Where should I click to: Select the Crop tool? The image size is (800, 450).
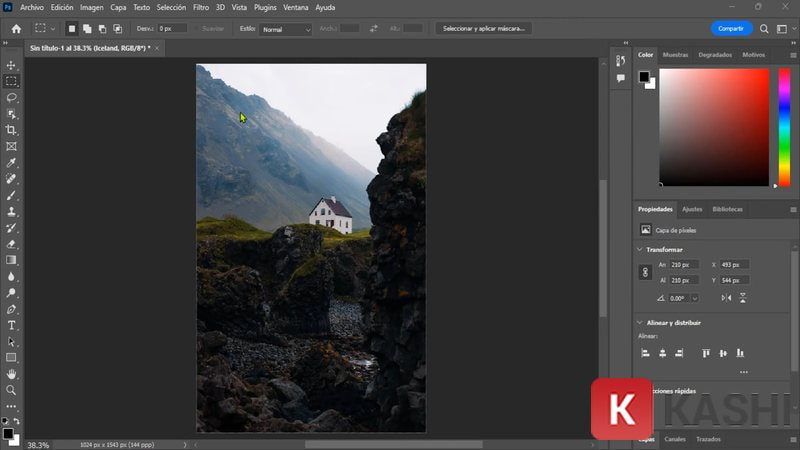(x=11, y=130)
